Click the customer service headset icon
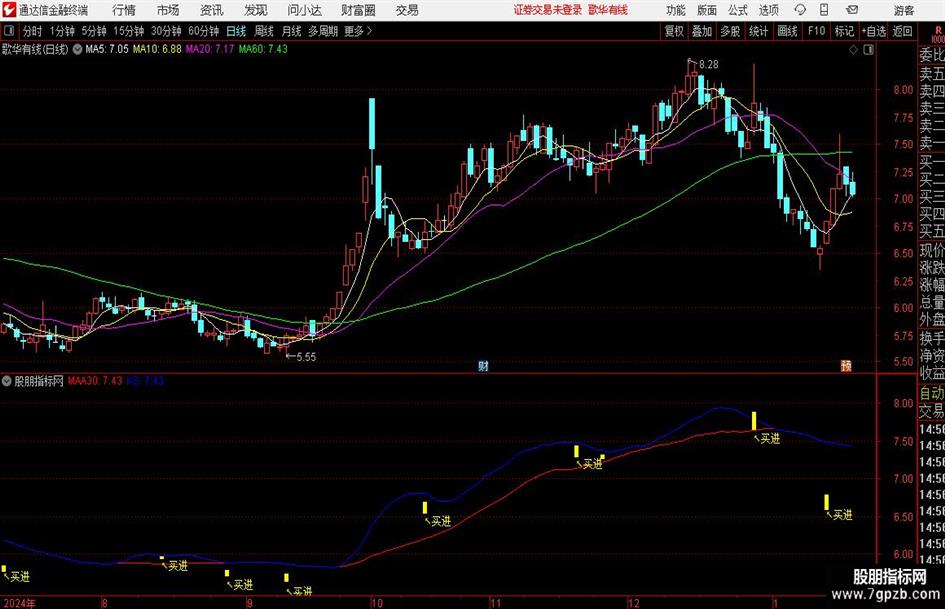 tap(800, 10)
